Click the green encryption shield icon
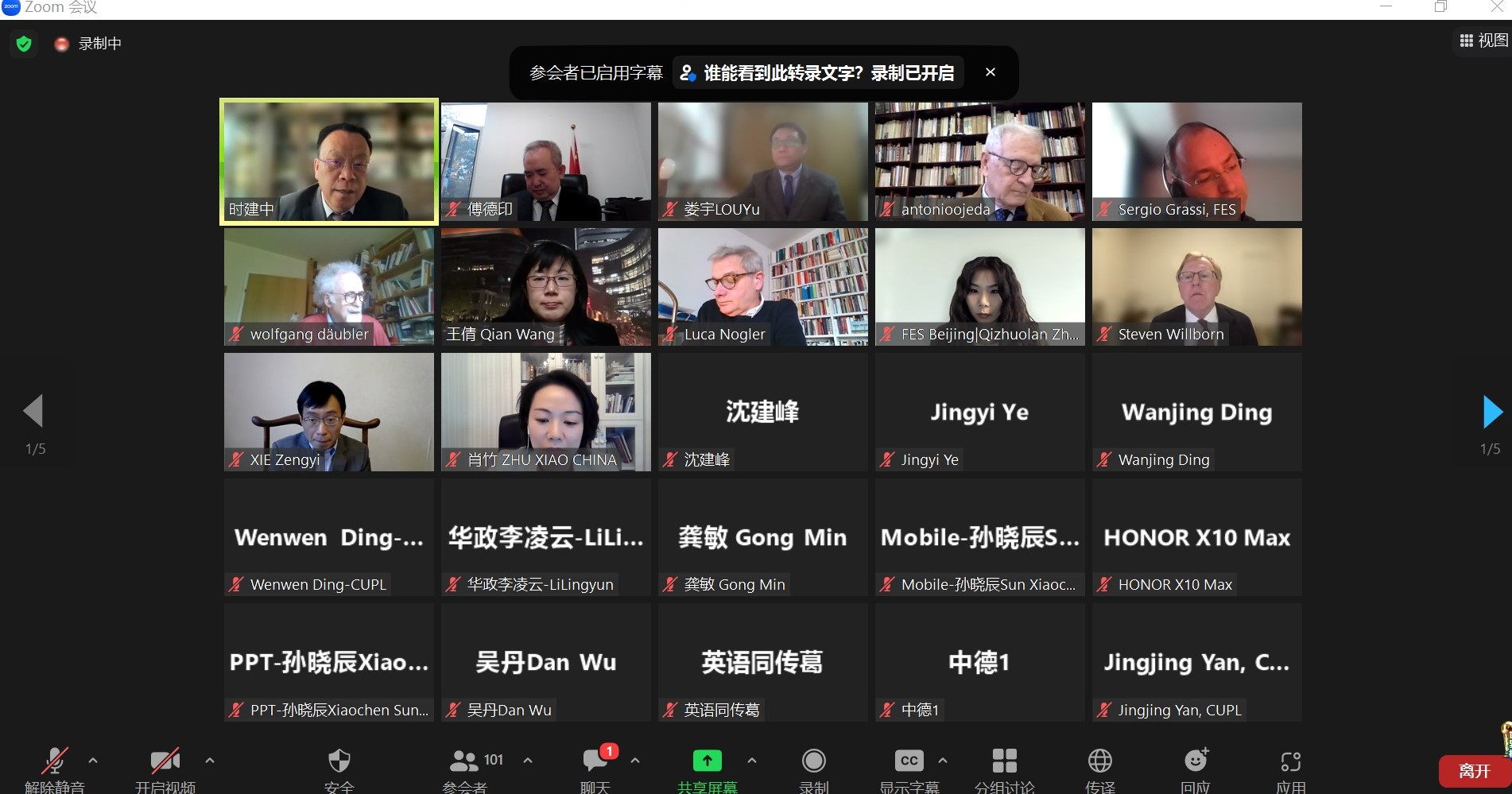 [24, 44]
